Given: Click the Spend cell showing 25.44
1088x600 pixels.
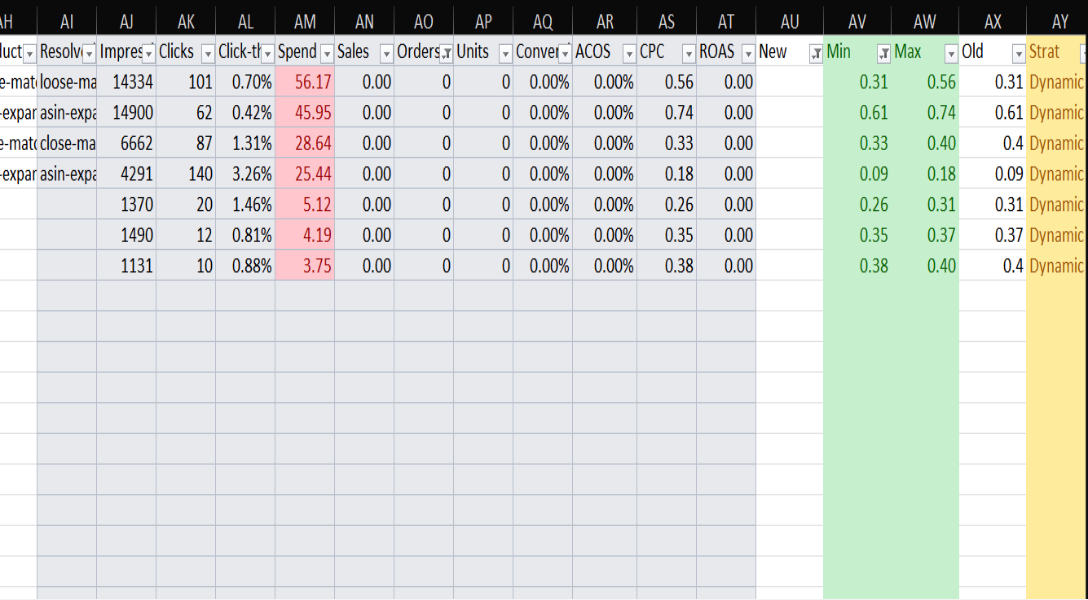Looking at the screenshot, I should tap(305, 173).
